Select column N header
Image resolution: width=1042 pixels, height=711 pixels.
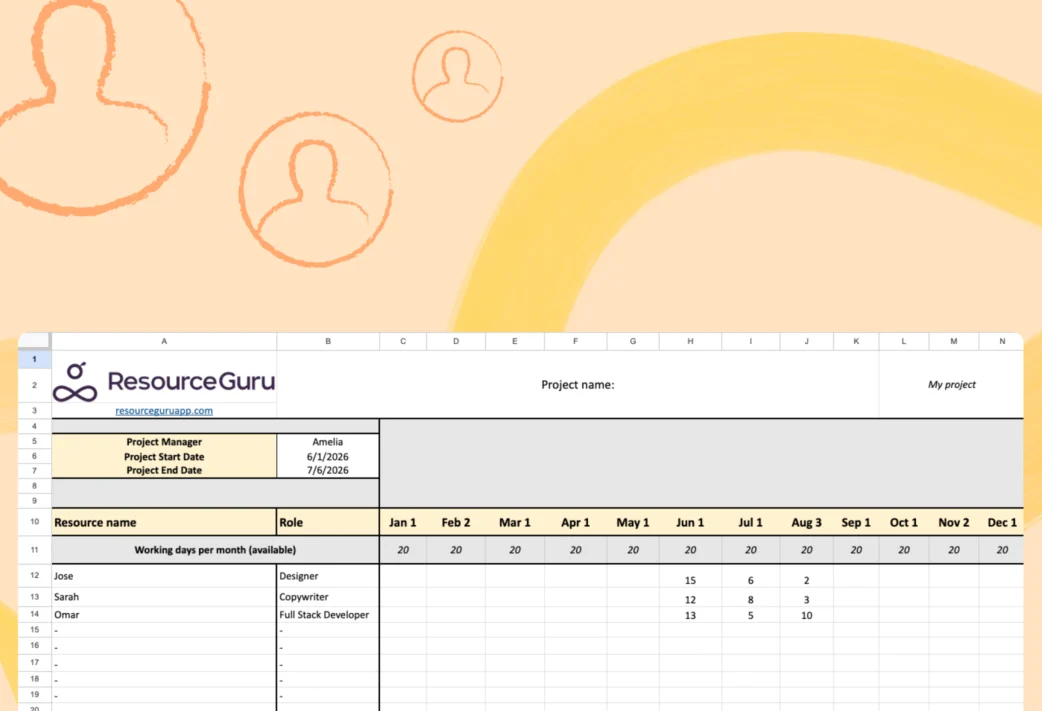1001,341
